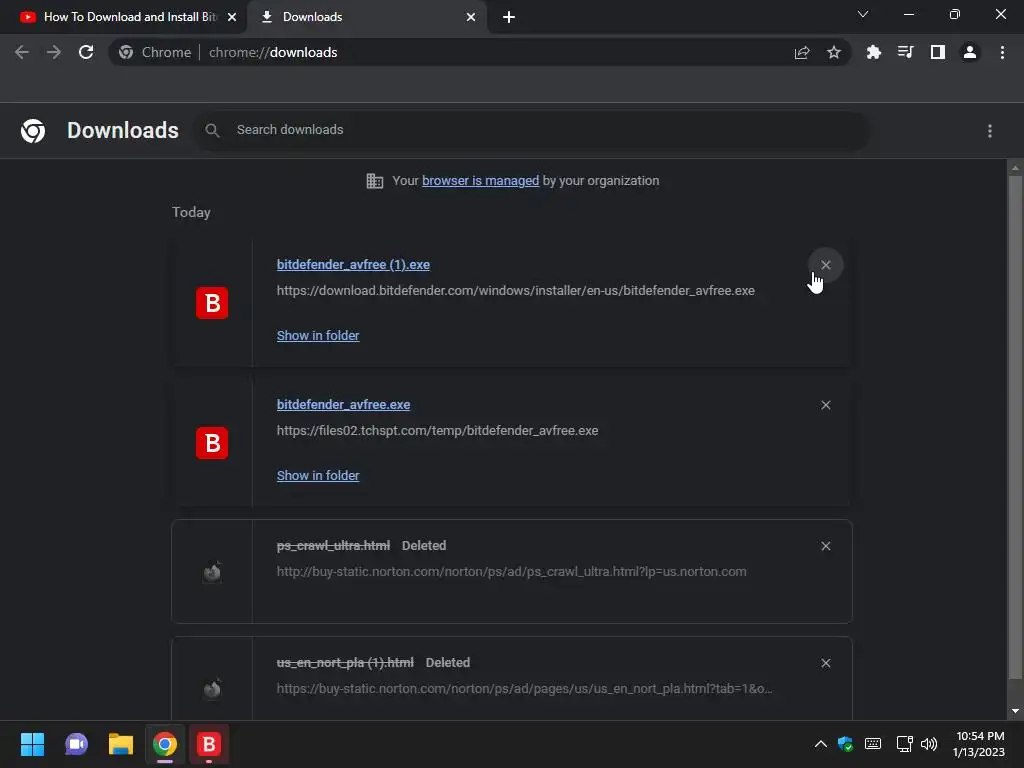Open the Chat app in taskbar
Screen dimensions: 1024x768
[x=76, y=744]
